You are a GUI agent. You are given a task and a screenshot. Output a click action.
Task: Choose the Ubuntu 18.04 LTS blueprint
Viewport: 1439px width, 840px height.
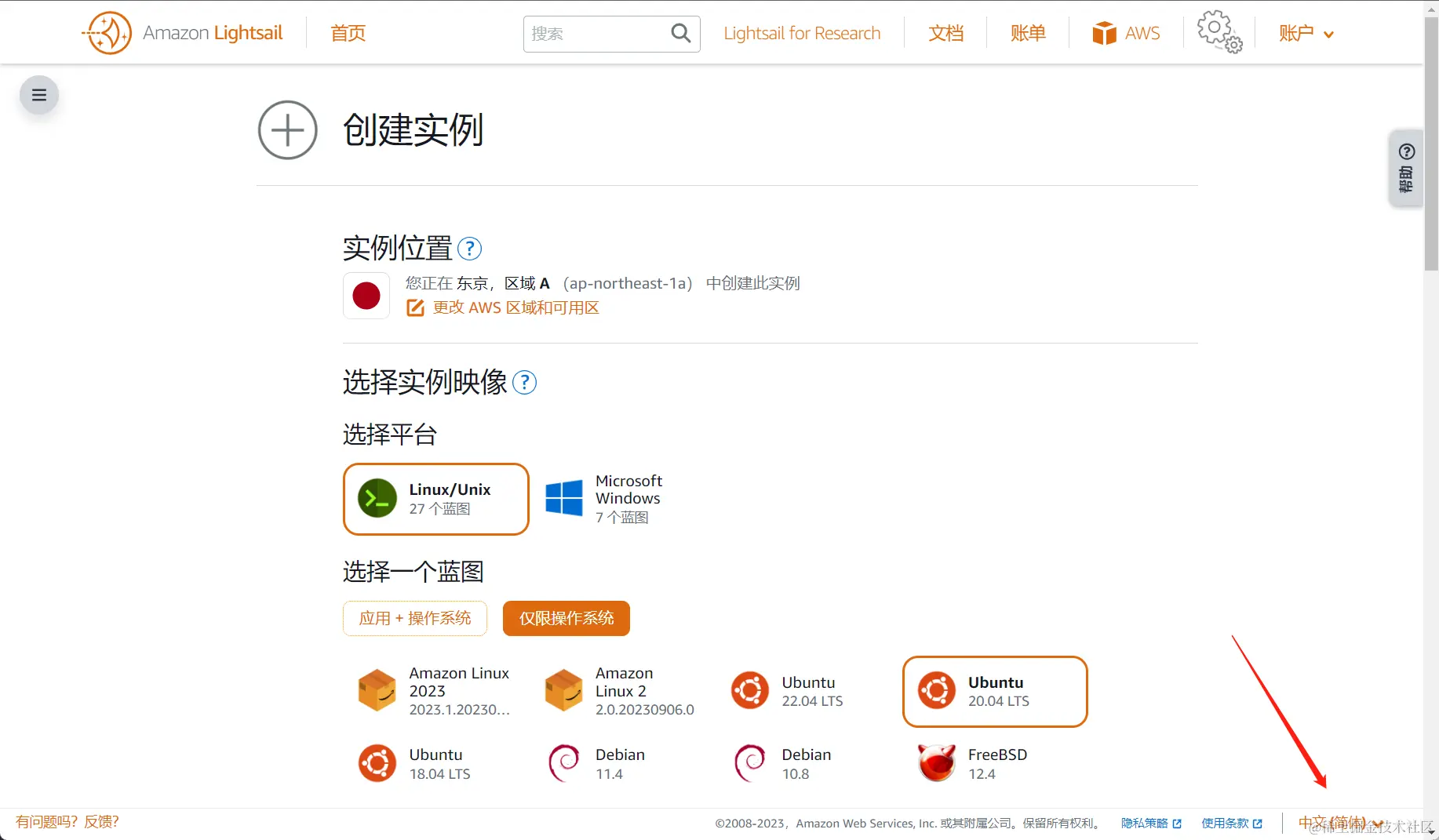click(x=436, y=764)
